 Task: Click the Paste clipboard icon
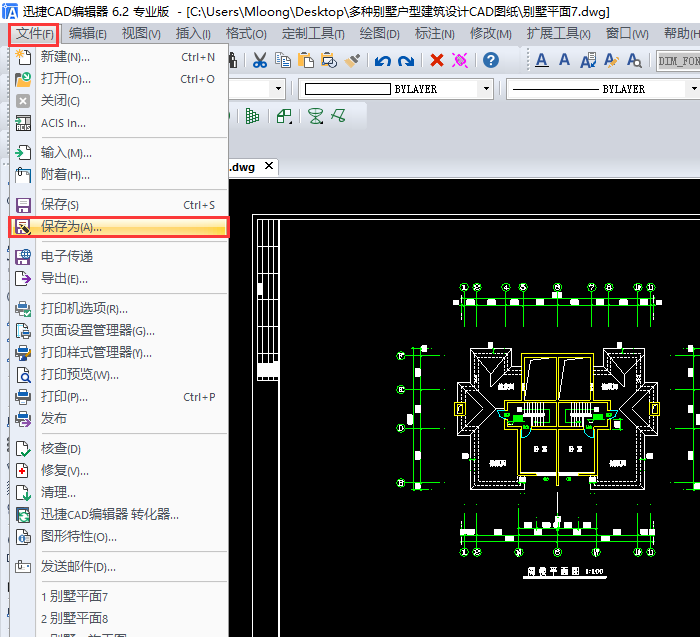pyautogui.click(x=306, y=60)
